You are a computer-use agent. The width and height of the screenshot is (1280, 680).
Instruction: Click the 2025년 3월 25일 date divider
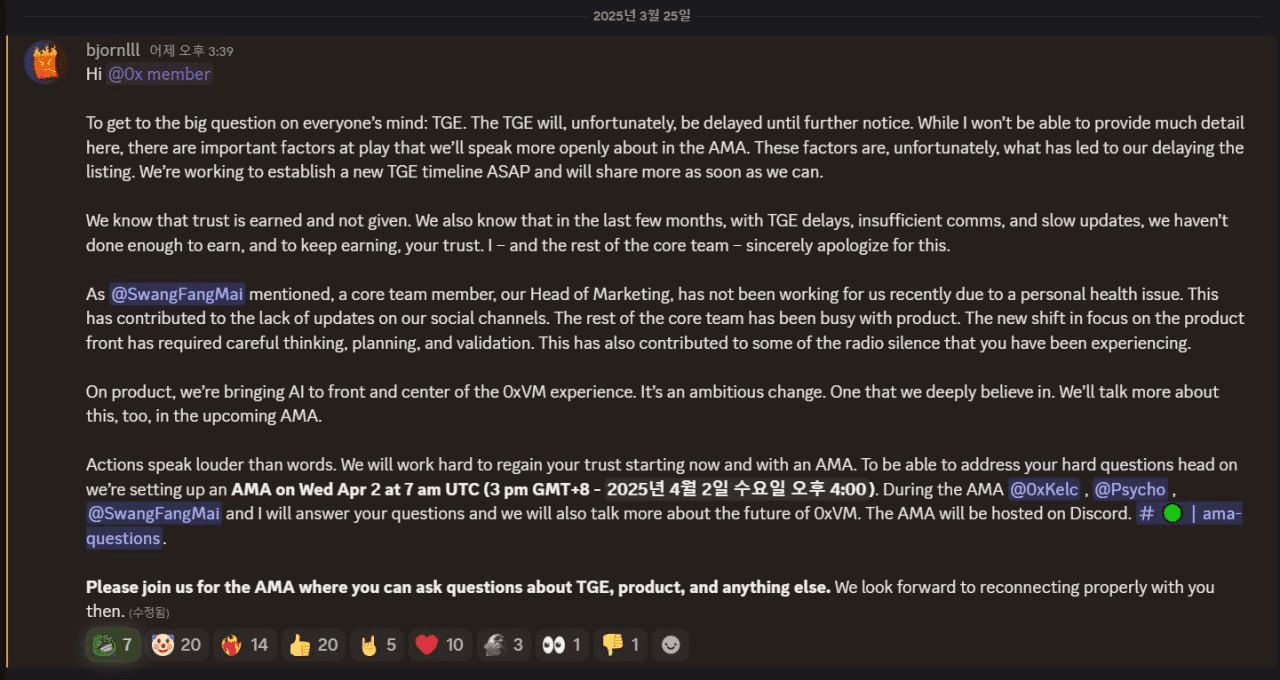point(641,15)
